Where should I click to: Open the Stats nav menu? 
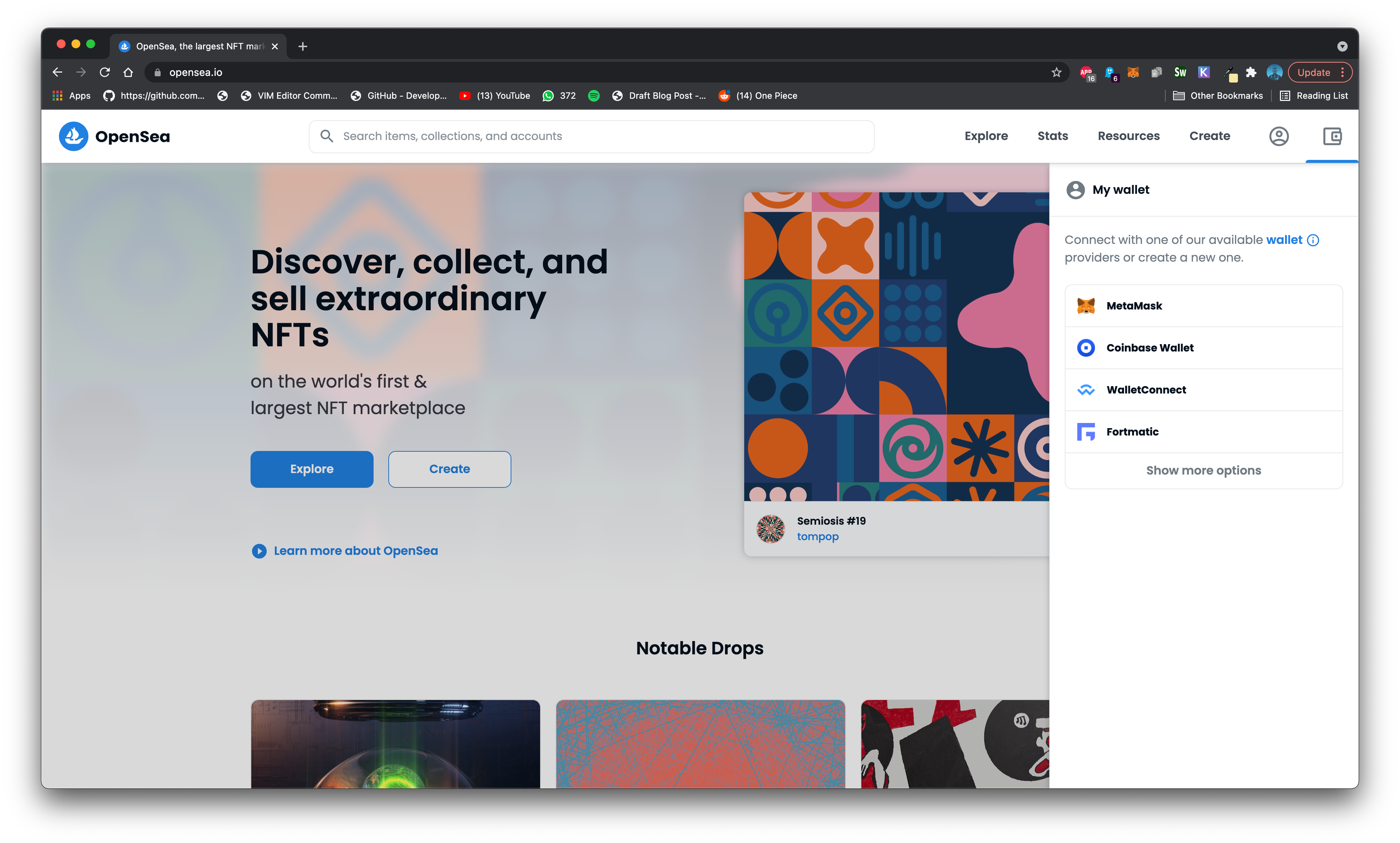click(x=1053, y=136)
